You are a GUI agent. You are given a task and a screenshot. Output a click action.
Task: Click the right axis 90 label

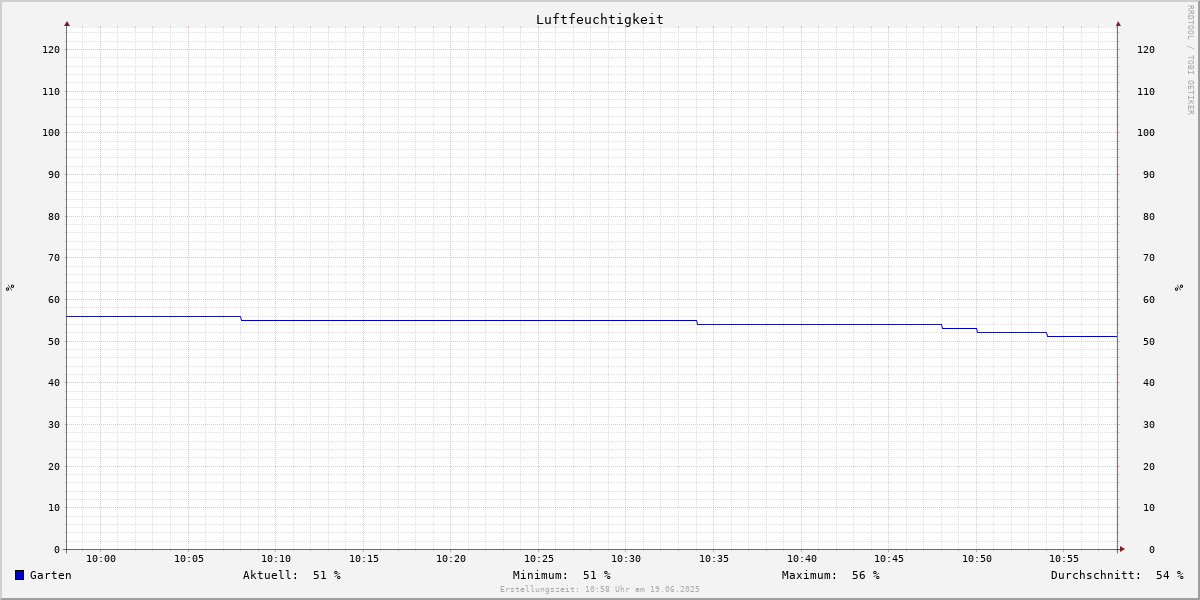(x=1149, y=174)
